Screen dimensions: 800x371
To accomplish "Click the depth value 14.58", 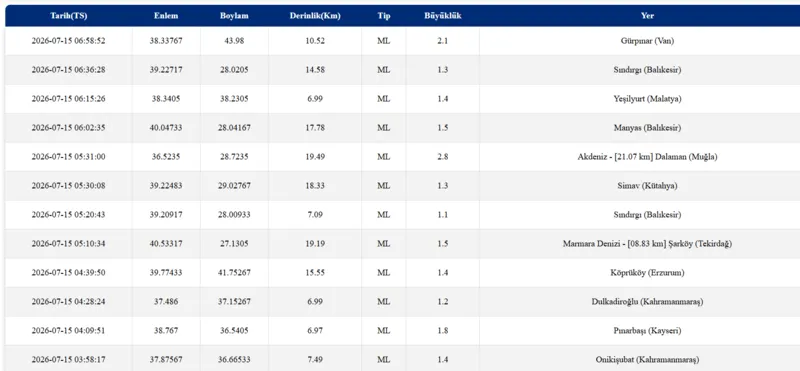I will click(x=315, y=70).
